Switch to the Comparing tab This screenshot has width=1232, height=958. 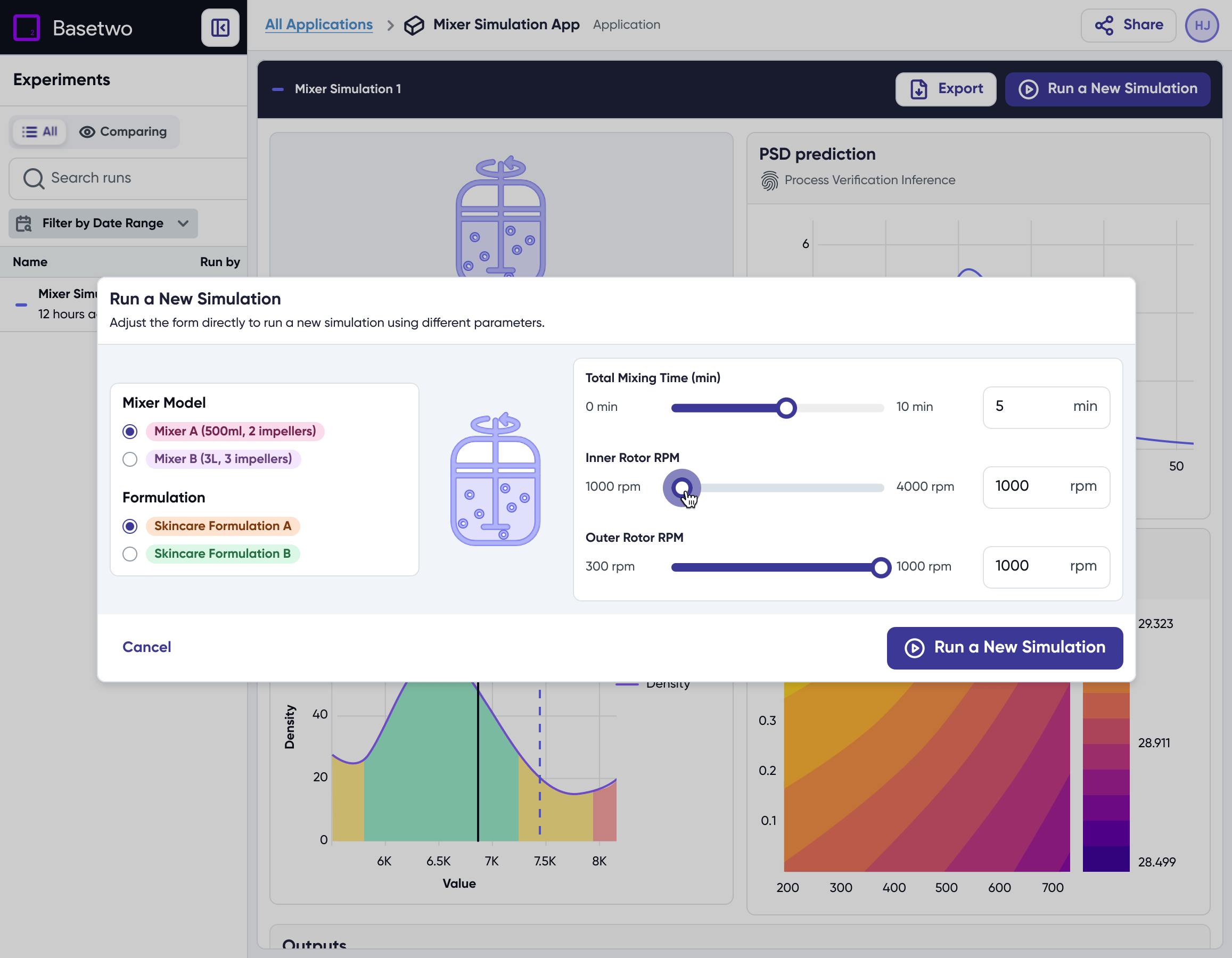coord(123,132)
